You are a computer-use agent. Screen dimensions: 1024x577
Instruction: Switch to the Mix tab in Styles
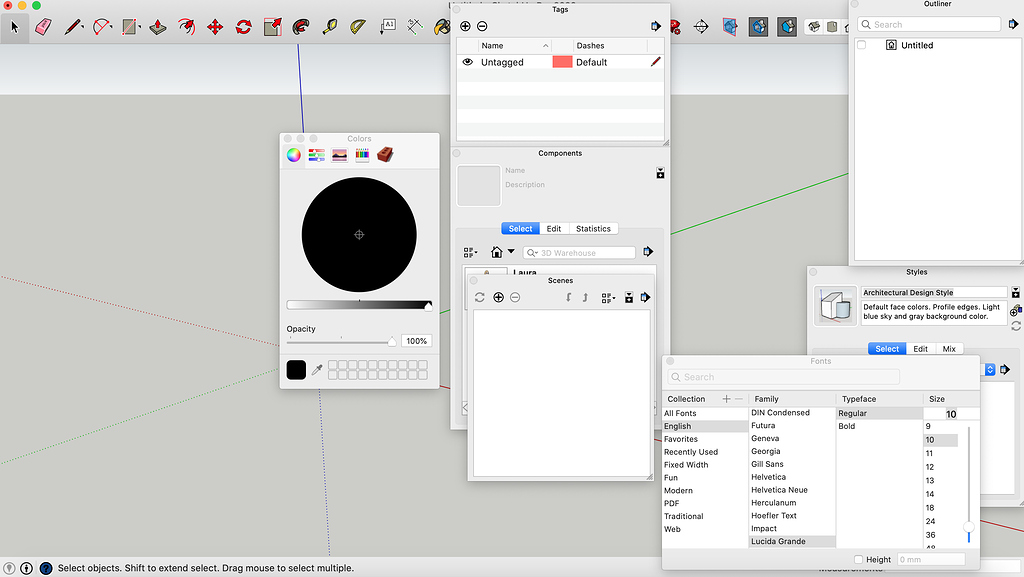(x=948, y=348)
